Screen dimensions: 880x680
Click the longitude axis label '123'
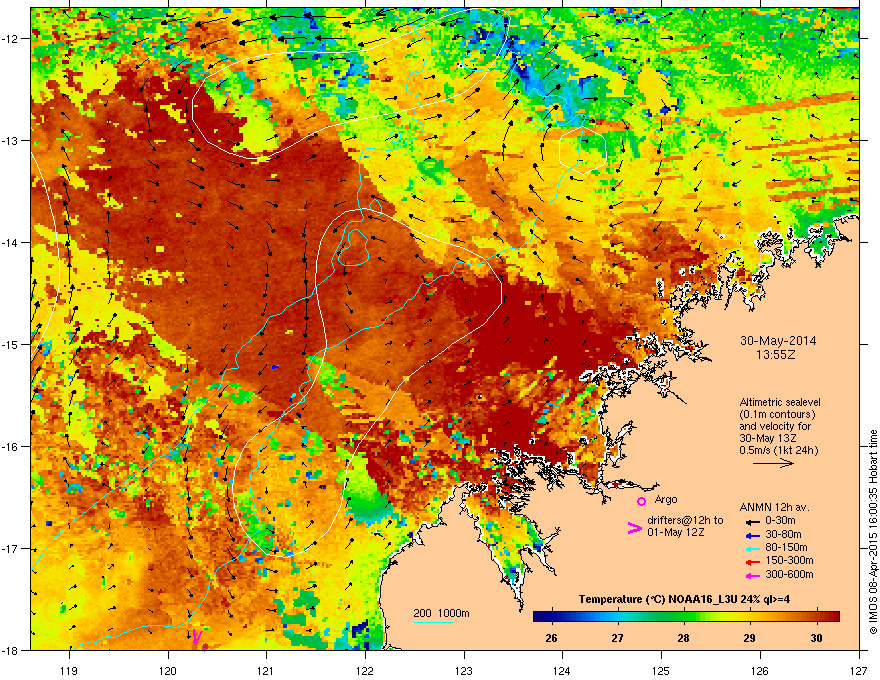(464, 670)
